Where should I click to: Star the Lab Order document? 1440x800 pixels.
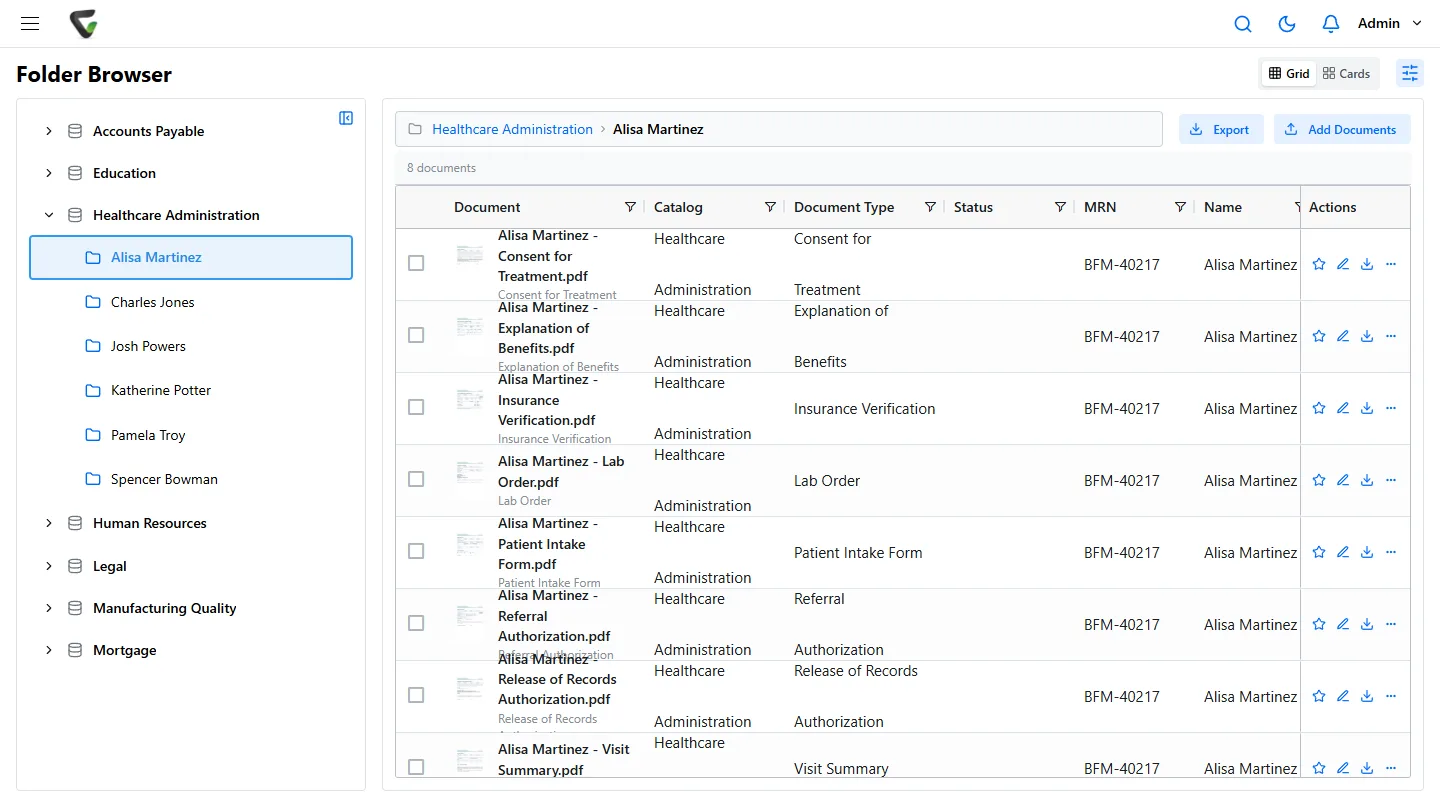coord(1319,480)
